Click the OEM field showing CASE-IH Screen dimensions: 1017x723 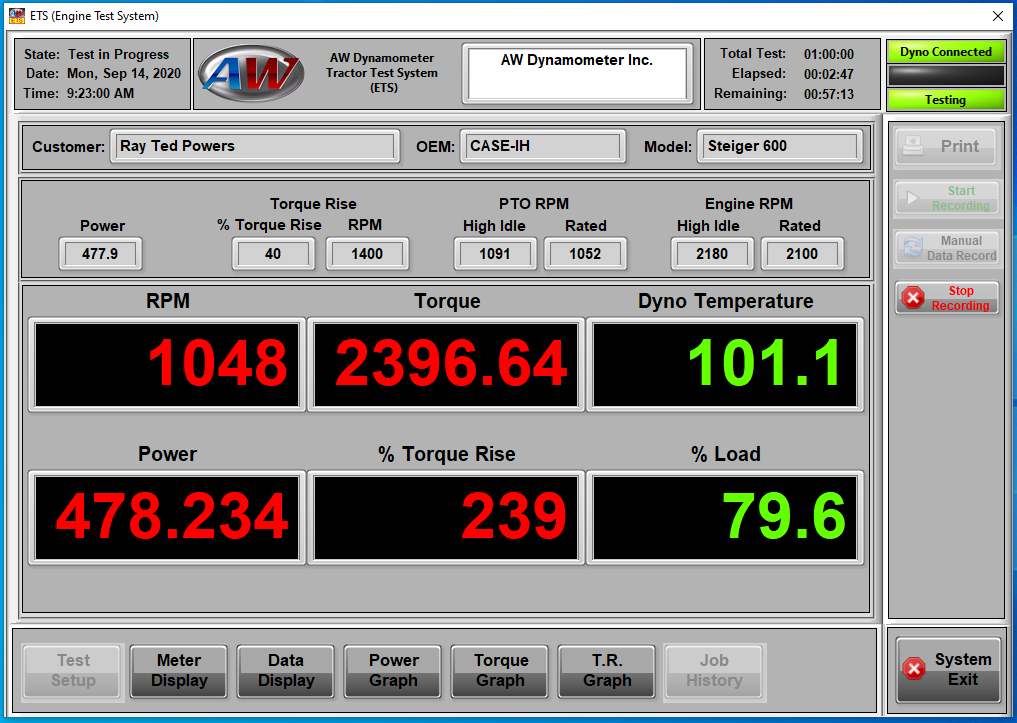pos(543,147)
